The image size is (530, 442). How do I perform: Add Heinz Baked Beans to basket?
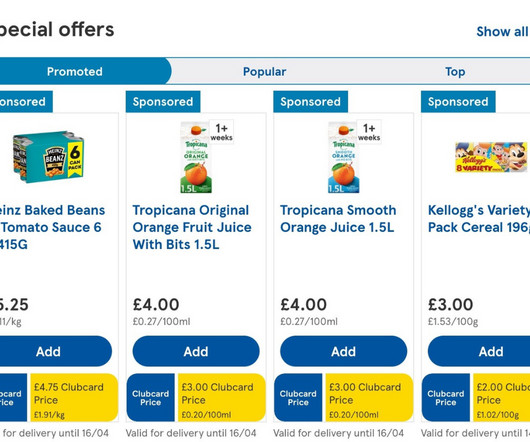click(x=49, y=351)
